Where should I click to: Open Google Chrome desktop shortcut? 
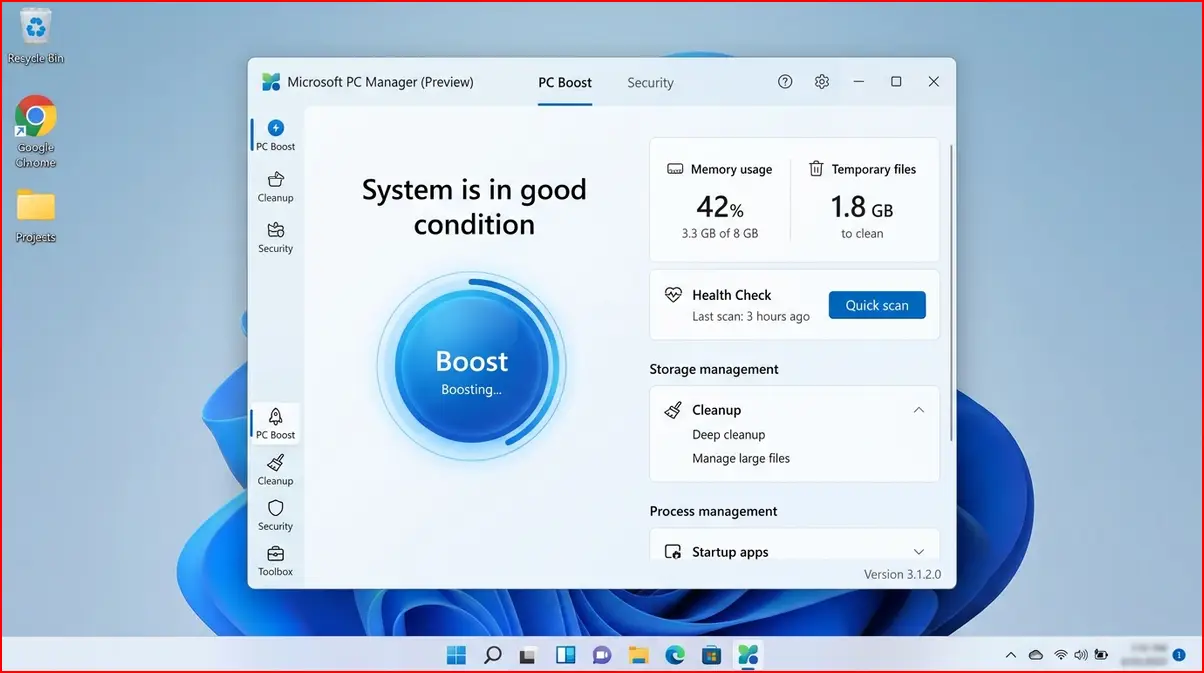click(x=36, y=132)
